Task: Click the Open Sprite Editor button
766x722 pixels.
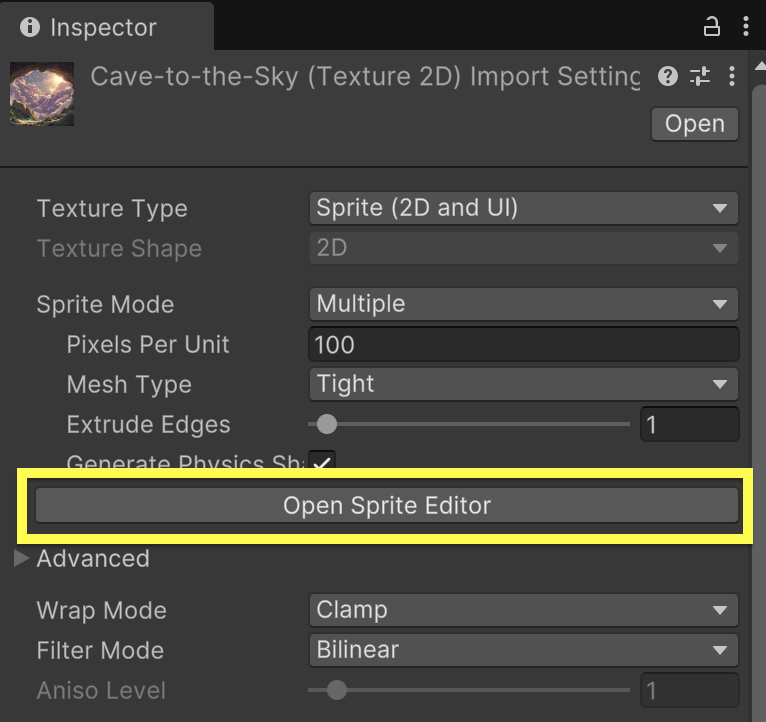Action: [x=387, y=505]
